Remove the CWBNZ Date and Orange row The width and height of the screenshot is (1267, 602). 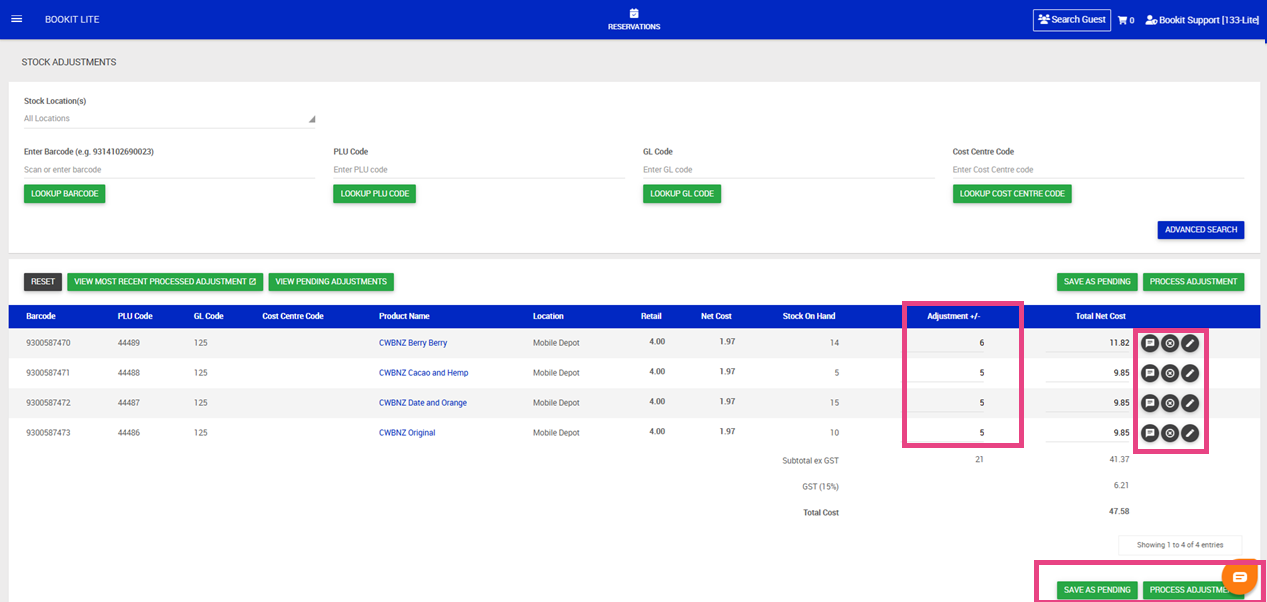click(x=1170, y=403)
